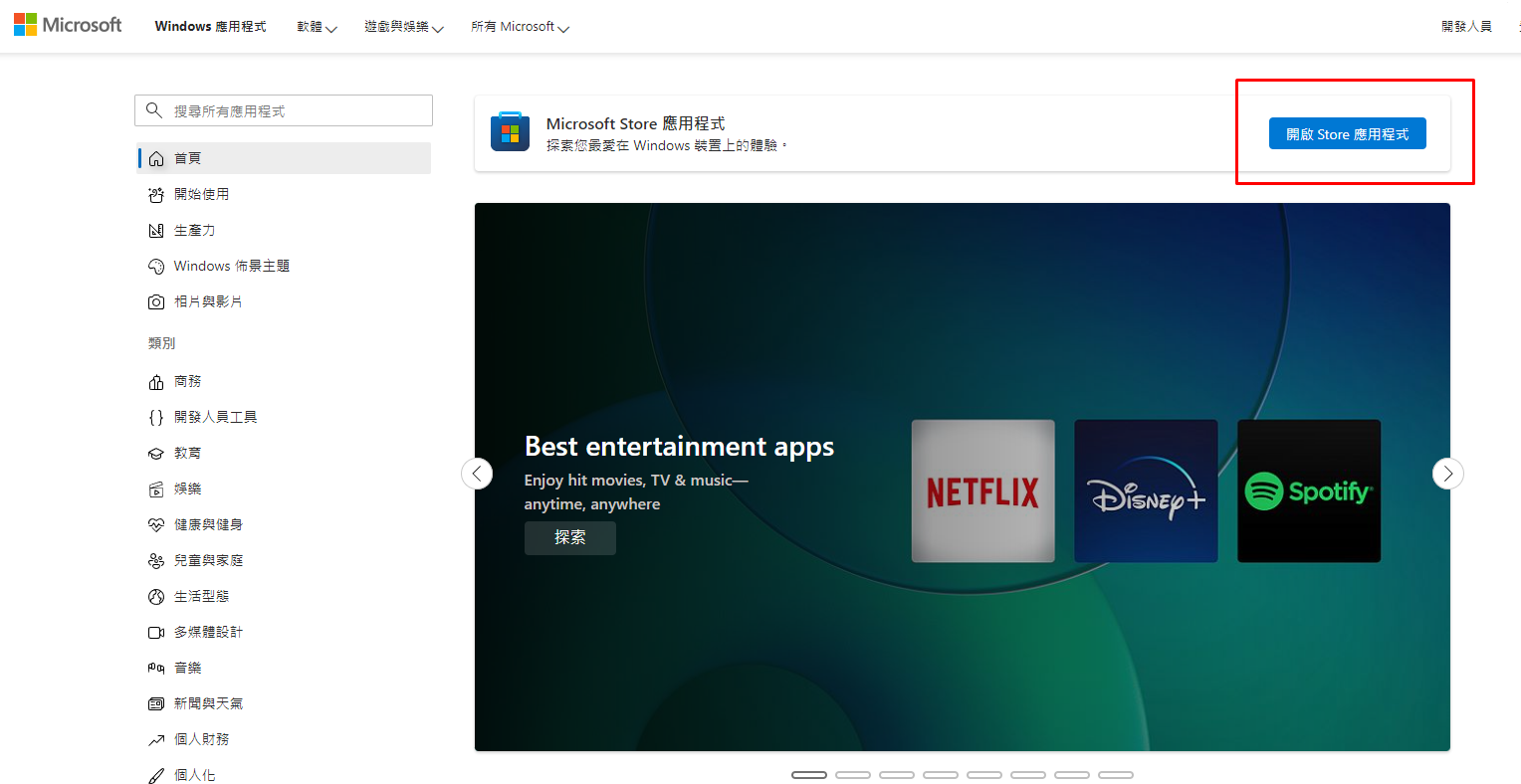The width and height of the screenshot is (1521, 784).
Task: Click the 新聞與天氣 icon
Action: (x=156, y=703)
